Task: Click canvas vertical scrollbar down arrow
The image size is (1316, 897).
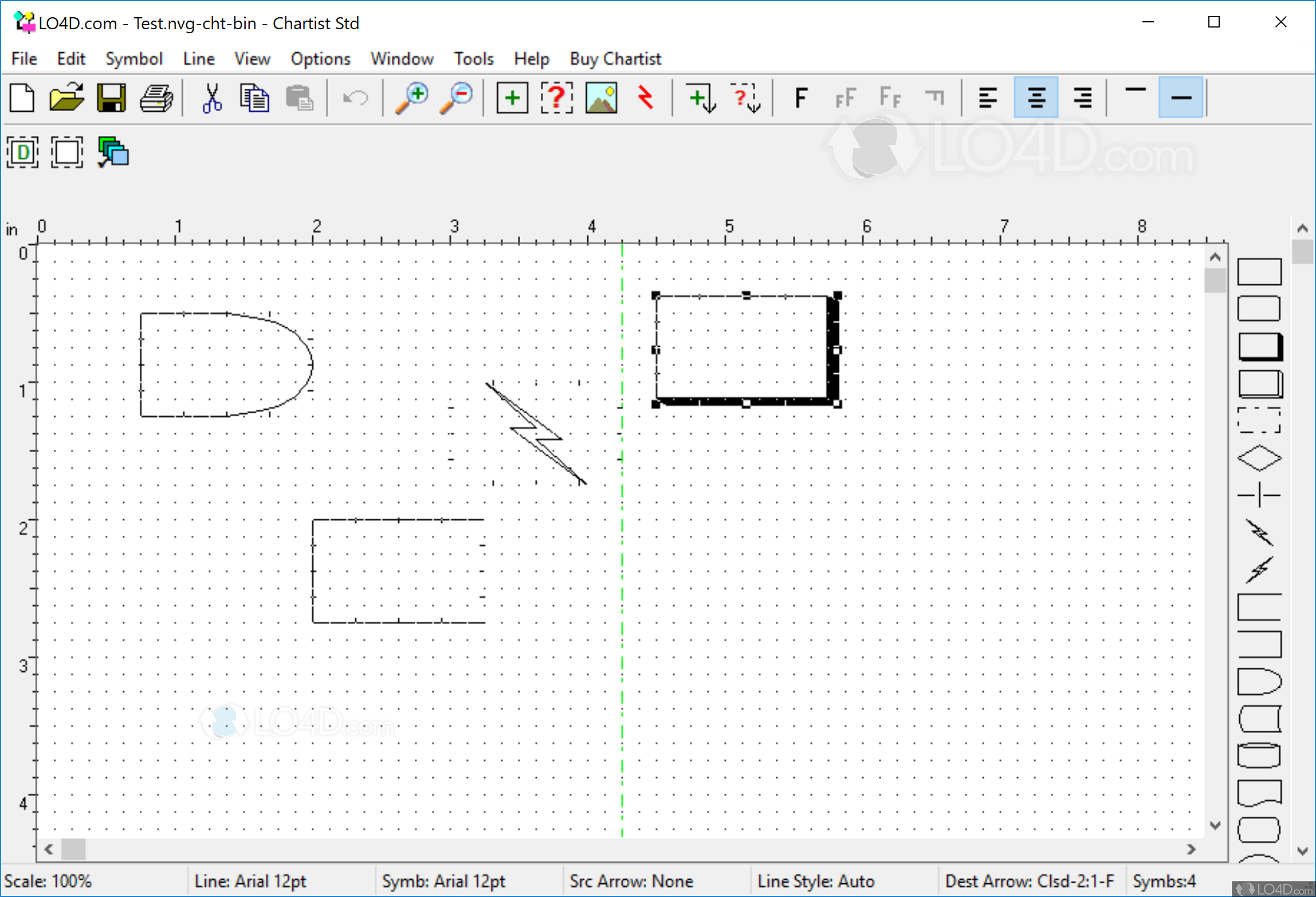Action: point(1215,825)
